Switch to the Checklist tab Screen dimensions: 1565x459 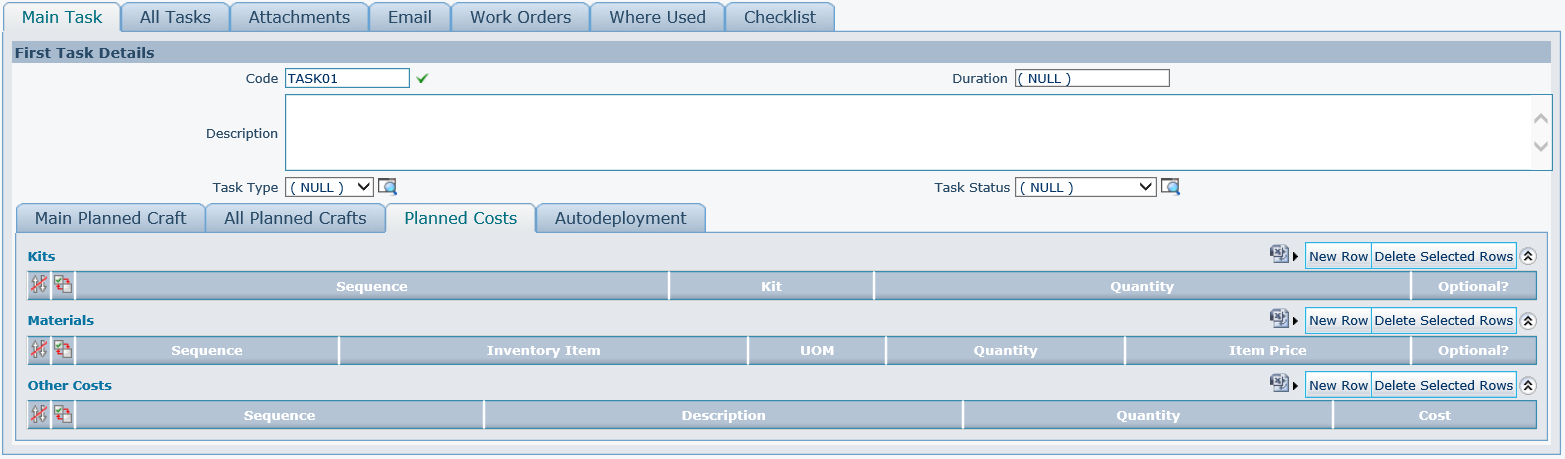point(779,17)
